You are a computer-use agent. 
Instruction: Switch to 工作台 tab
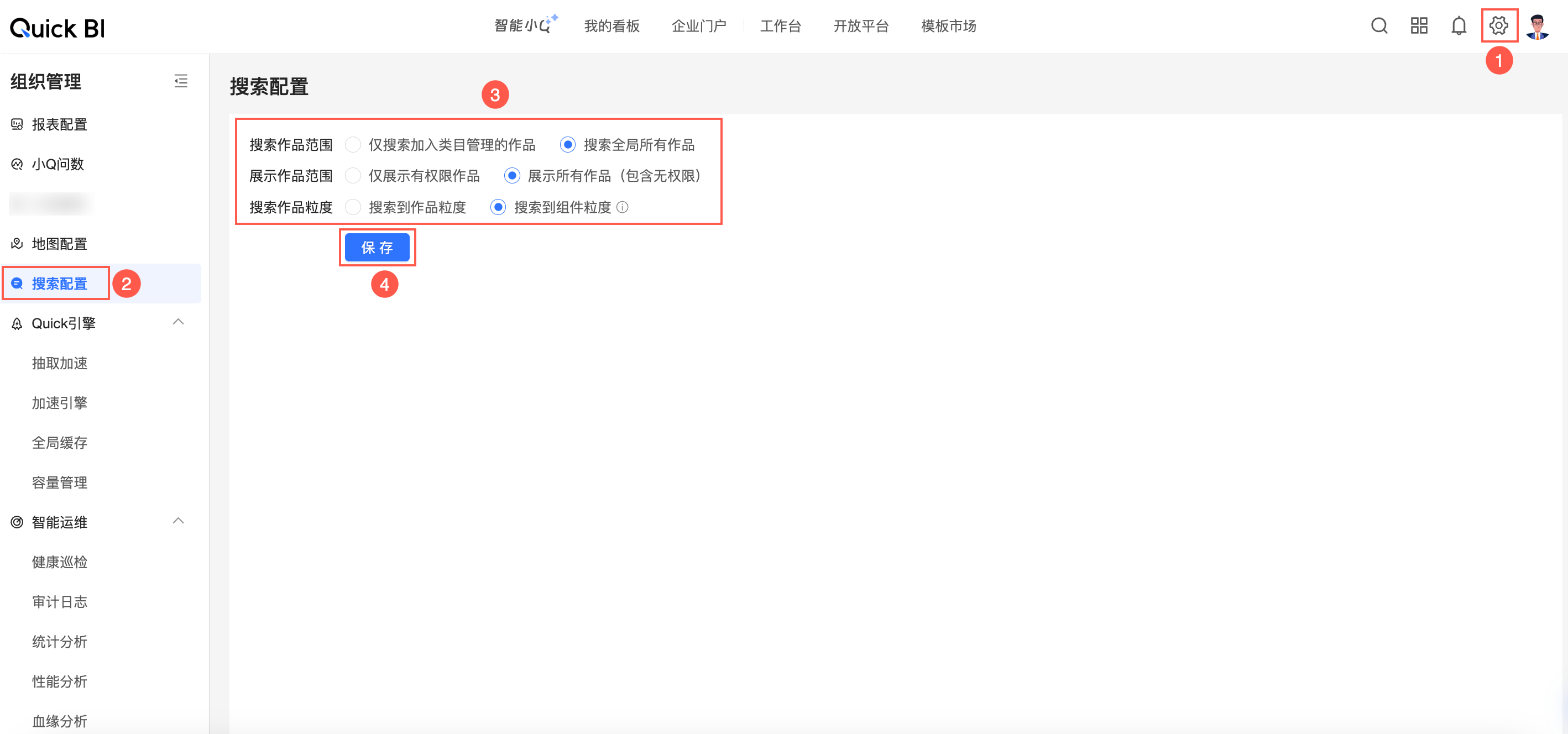click(x=780, y=26)
